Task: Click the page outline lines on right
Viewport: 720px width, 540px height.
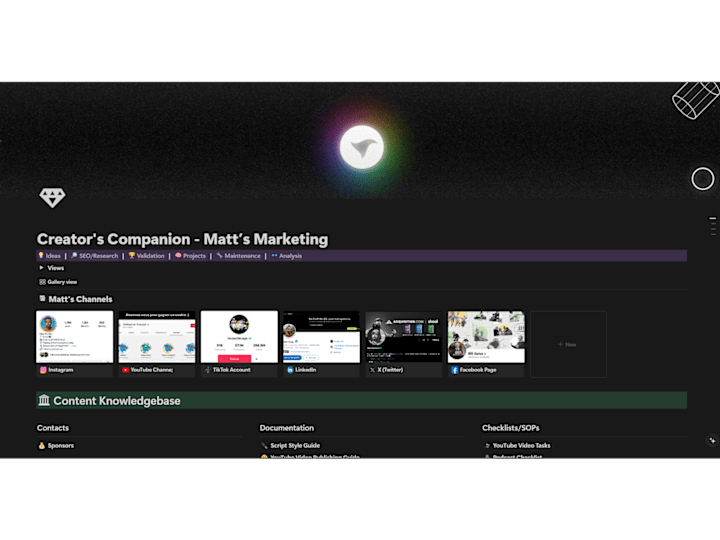Action: (713, 226)
